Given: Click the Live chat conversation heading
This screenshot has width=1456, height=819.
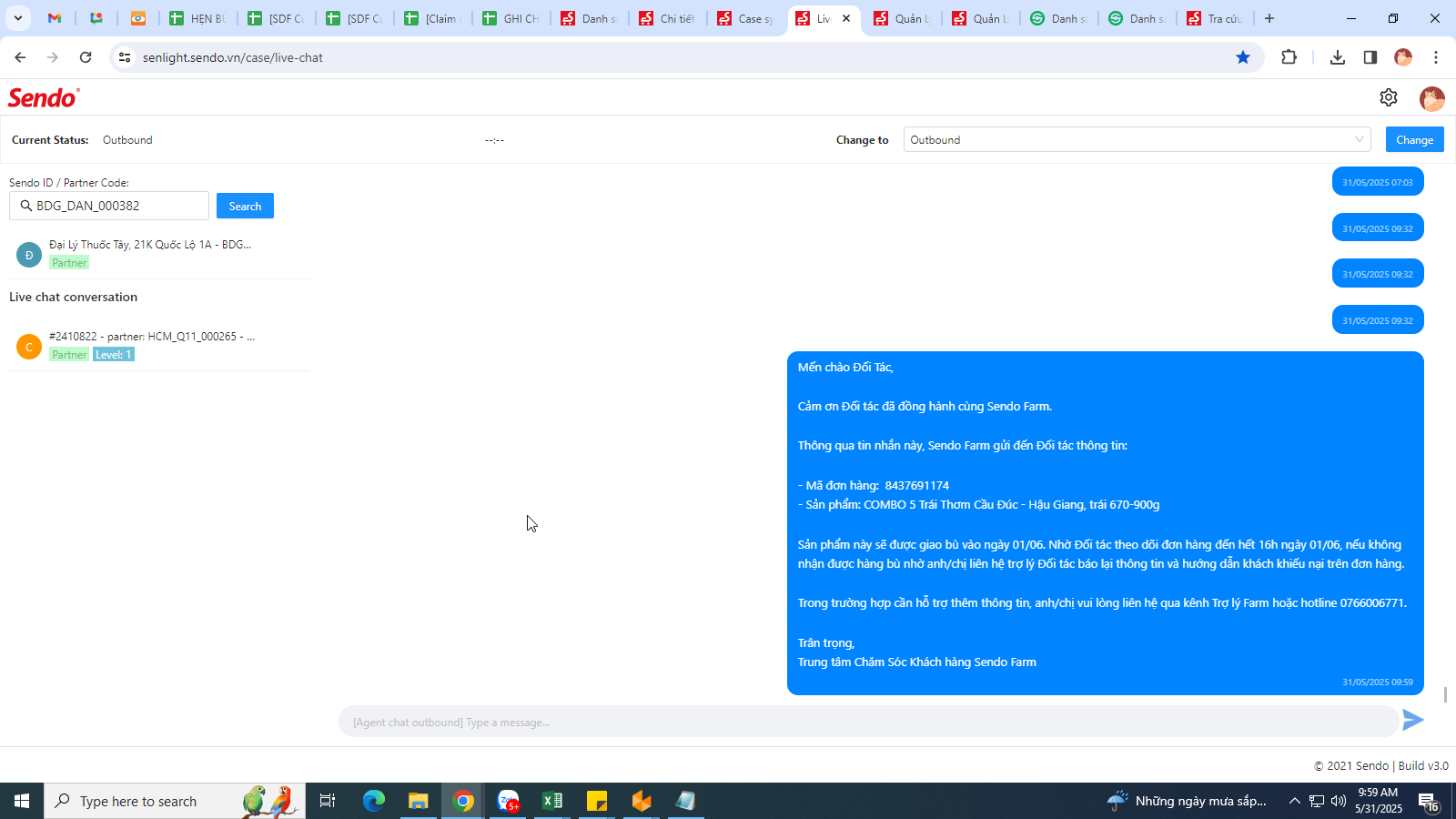Looking at the screenshot, I should 73,297.
